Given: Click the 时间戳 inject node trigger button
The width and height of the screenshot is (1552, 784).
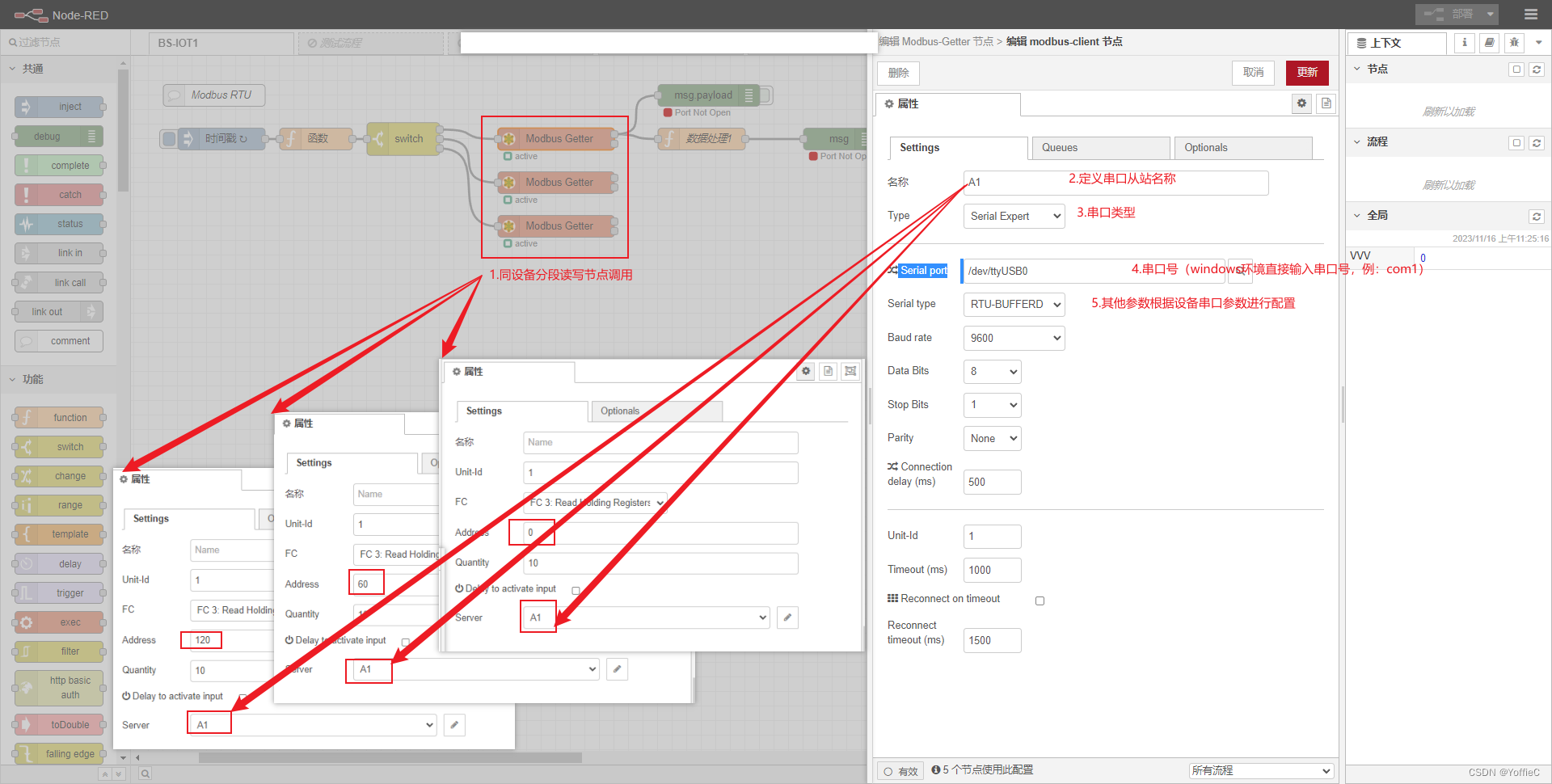Looking at the screenshot, I should 169,139.
